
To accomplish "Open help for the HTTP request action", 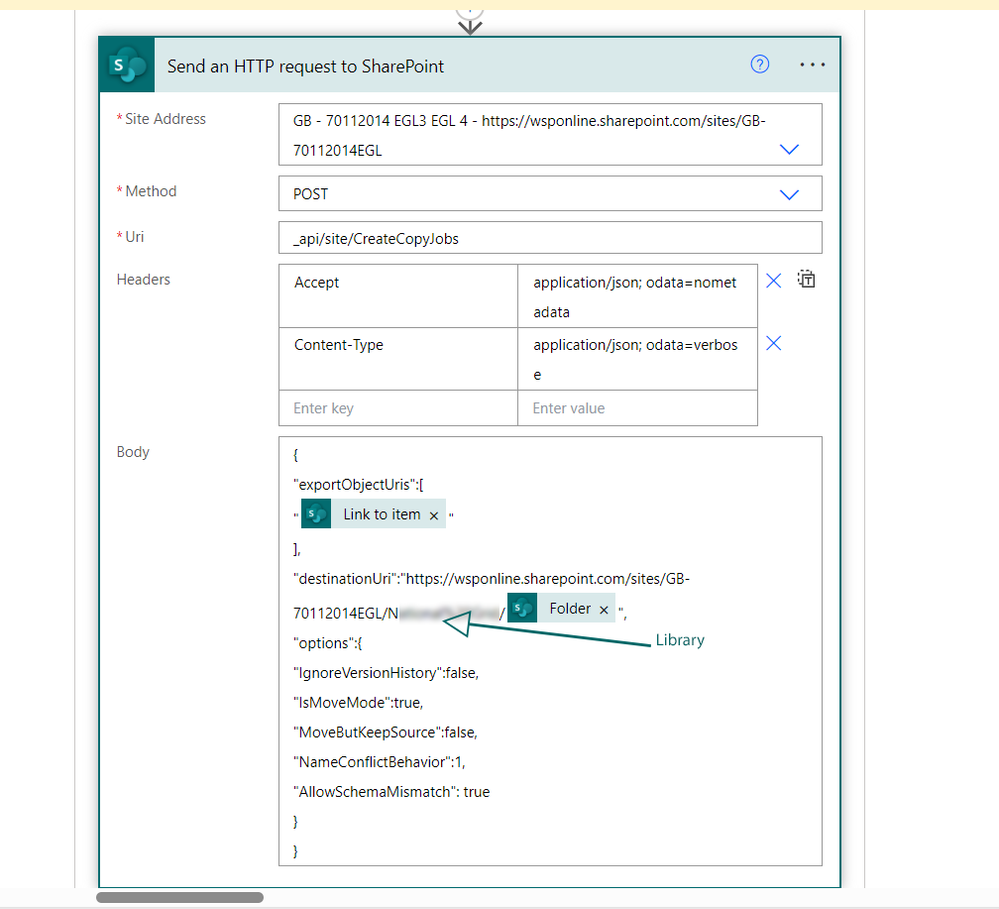I will point(759,64).
